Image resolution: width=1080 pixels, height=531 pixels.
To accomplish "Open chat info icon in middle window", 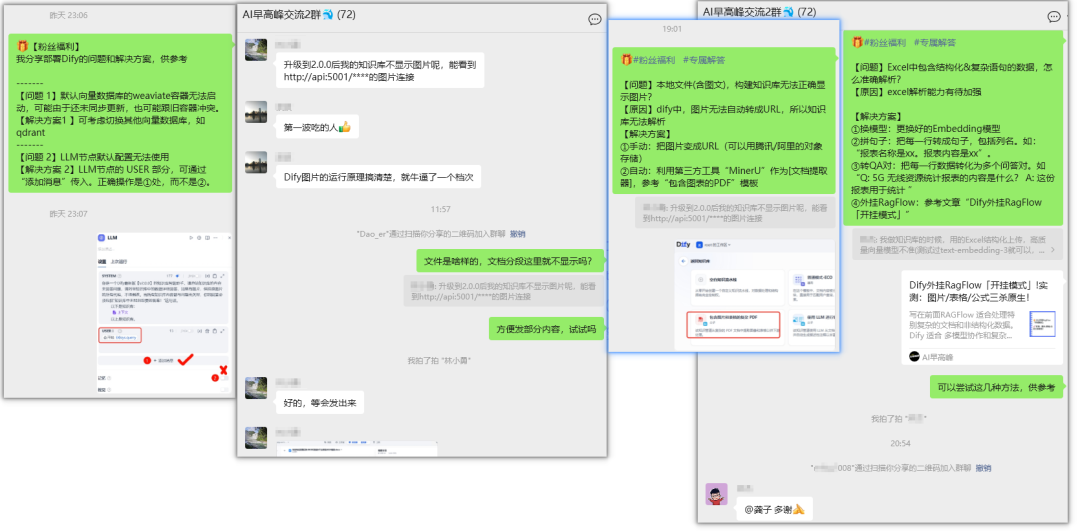I will pyautogui.click(x=595, y=19).
